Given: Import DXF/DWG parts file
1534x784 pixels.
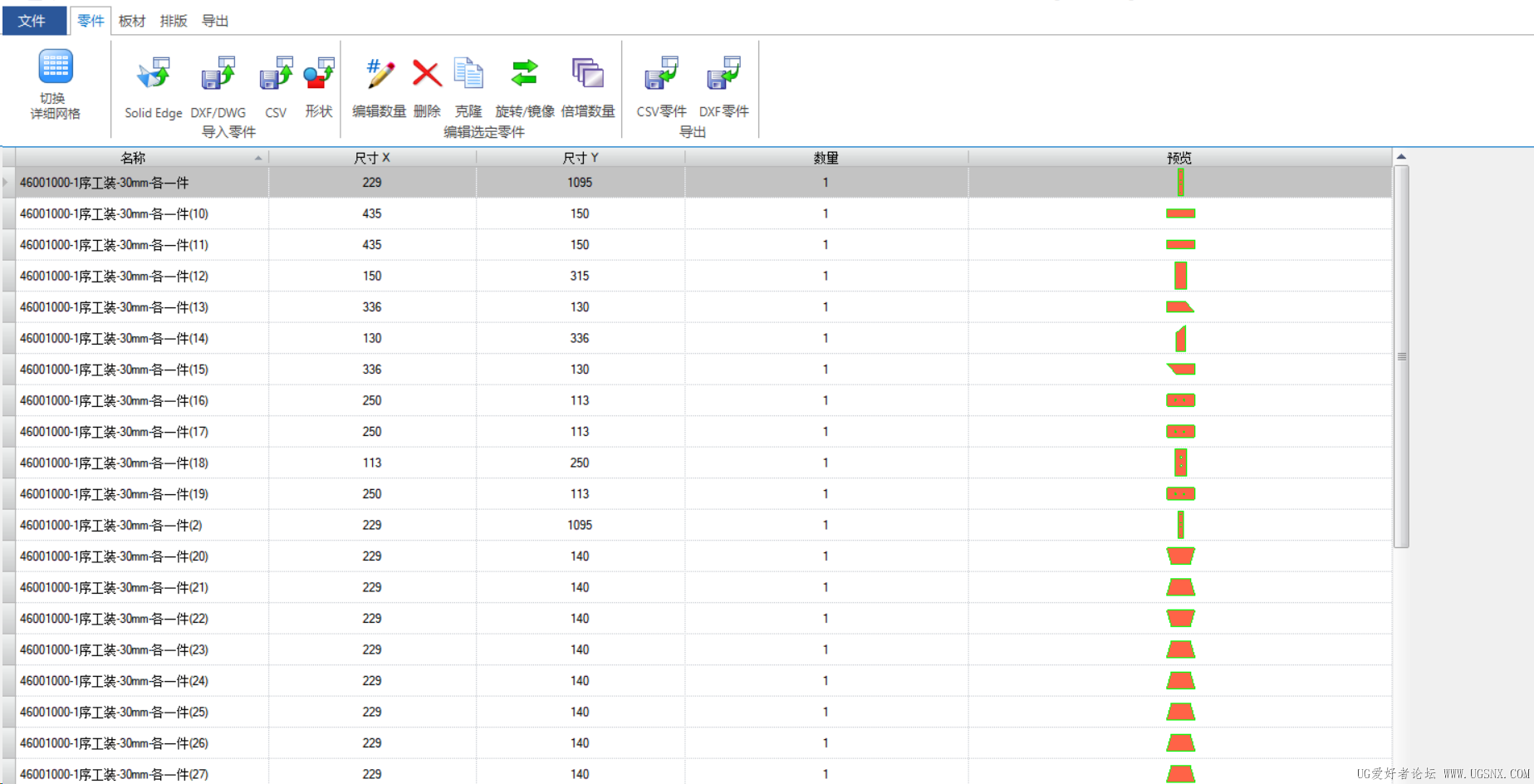Looking at the screenshot, I should click(x=218, y=75).
